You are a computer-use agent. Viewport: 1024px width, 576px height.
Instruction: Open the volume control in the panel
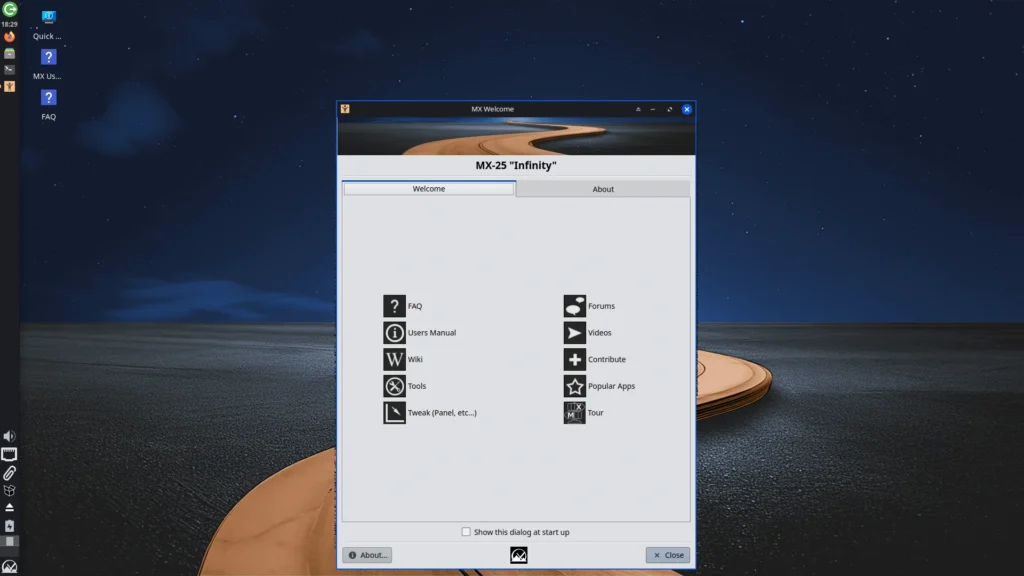click(10, 435)
